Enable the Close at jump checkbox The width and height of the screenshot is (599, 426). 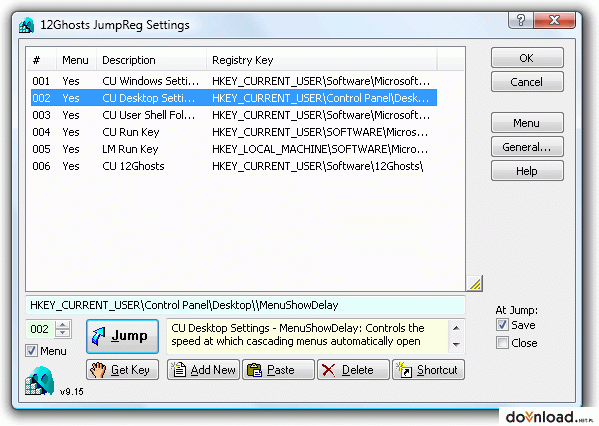502,342
